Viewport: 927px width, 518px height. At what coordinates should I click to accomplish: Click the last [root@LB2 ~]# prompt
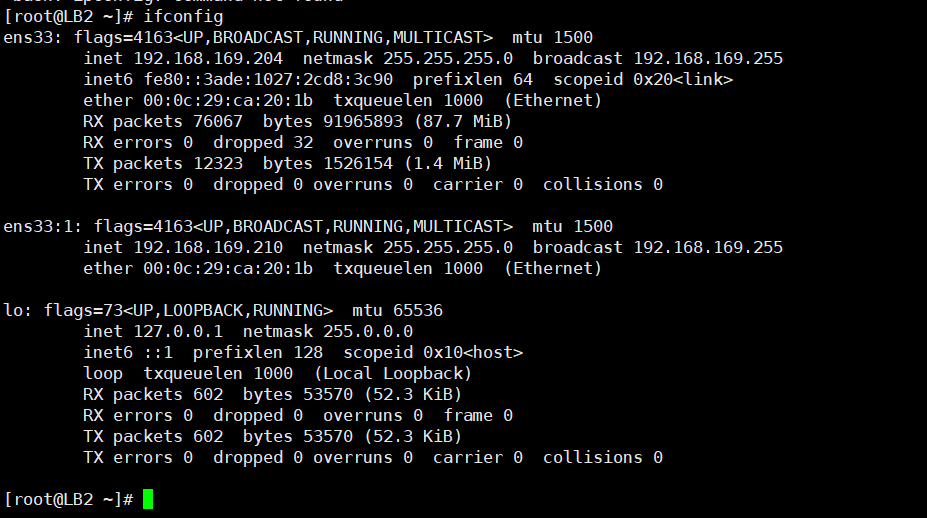point(69,500)
